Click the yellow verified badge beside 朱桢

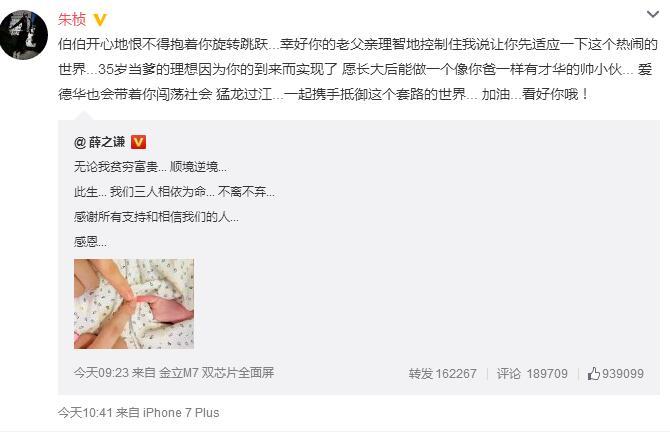(100, 20)
